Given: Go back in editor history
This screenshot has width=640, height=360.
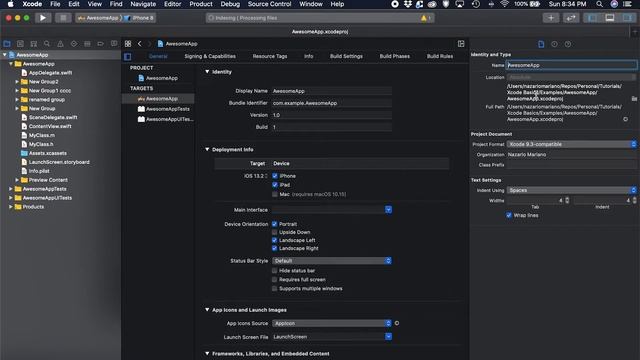Looking at the screenshot, I should click(x=140, y=44).
